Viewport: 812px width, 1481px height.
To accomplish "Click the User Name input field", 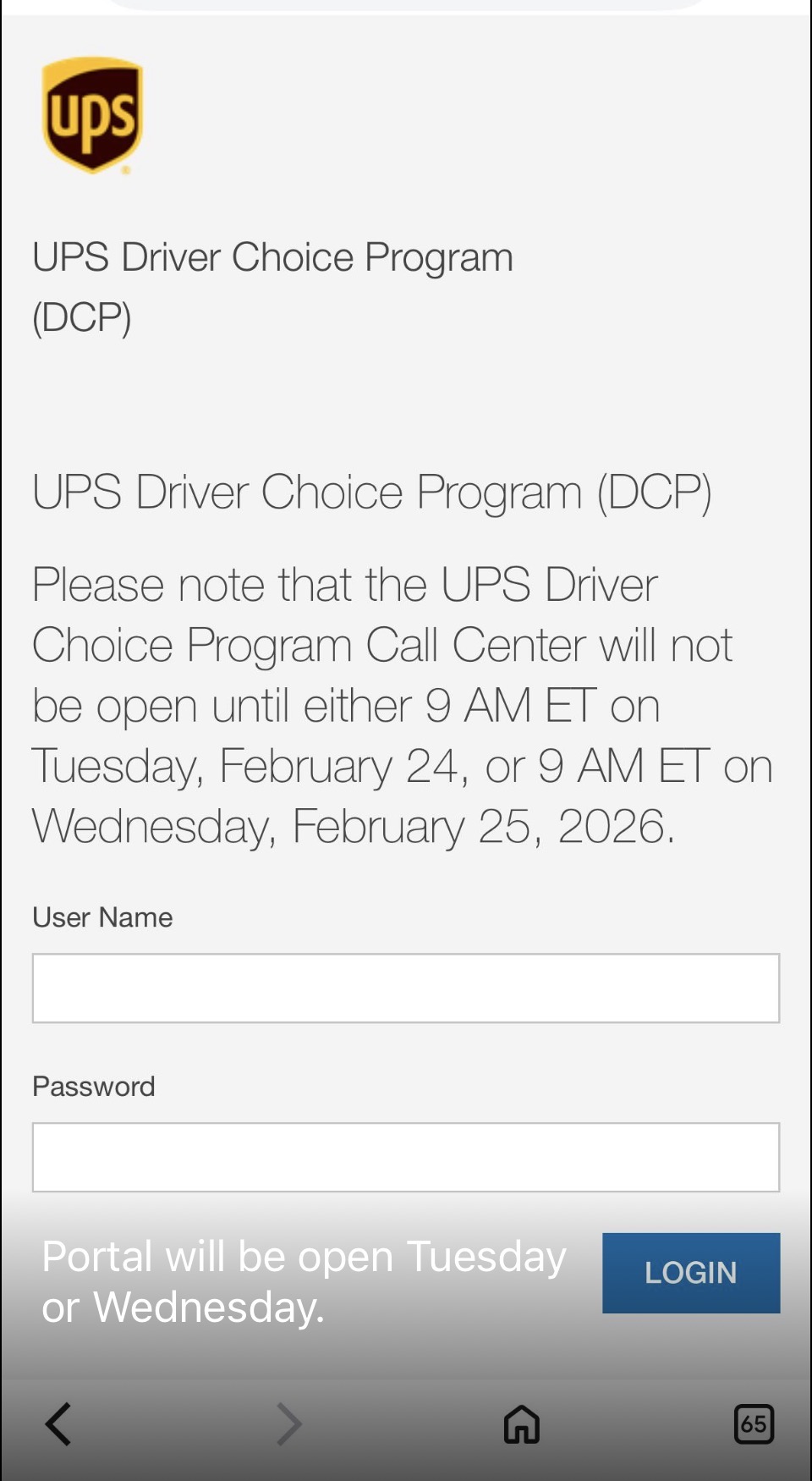I will (406, 988).
